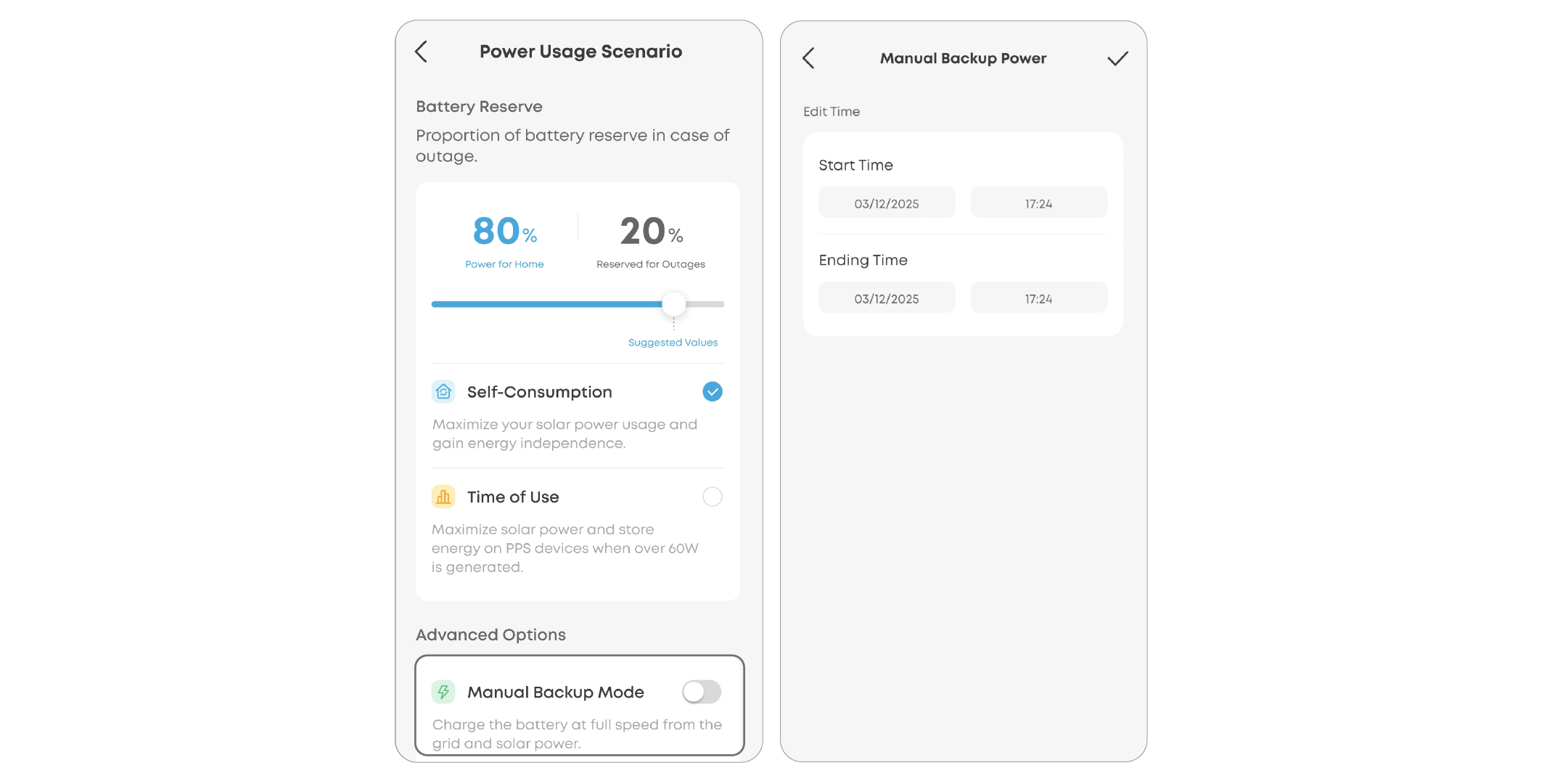The image size is (1568, 776).
Task: Click the Suggested Values link
Action: point(673,342)
